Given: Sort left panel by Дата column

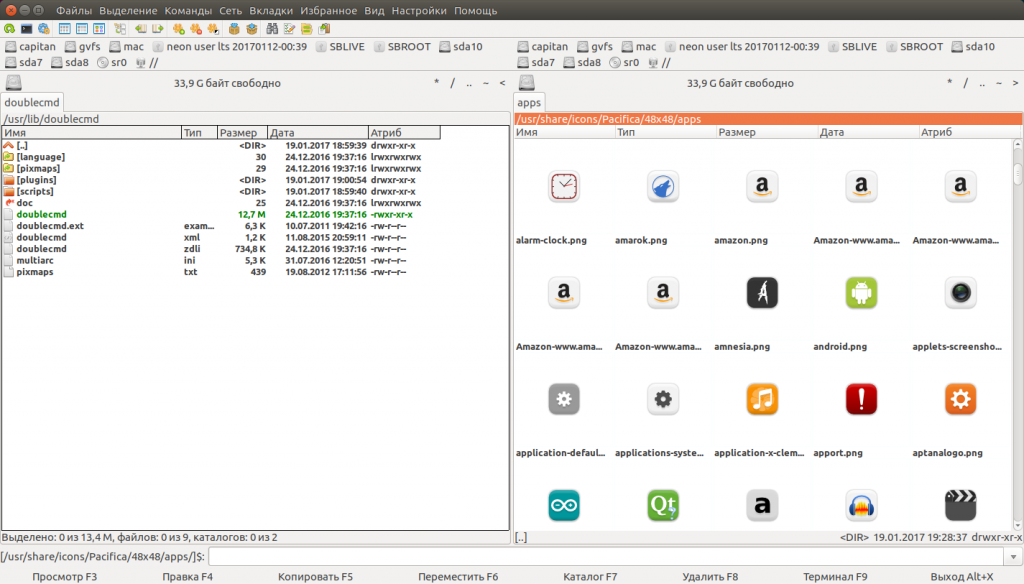Looking at the screenshot, I should tap(318, 133).
